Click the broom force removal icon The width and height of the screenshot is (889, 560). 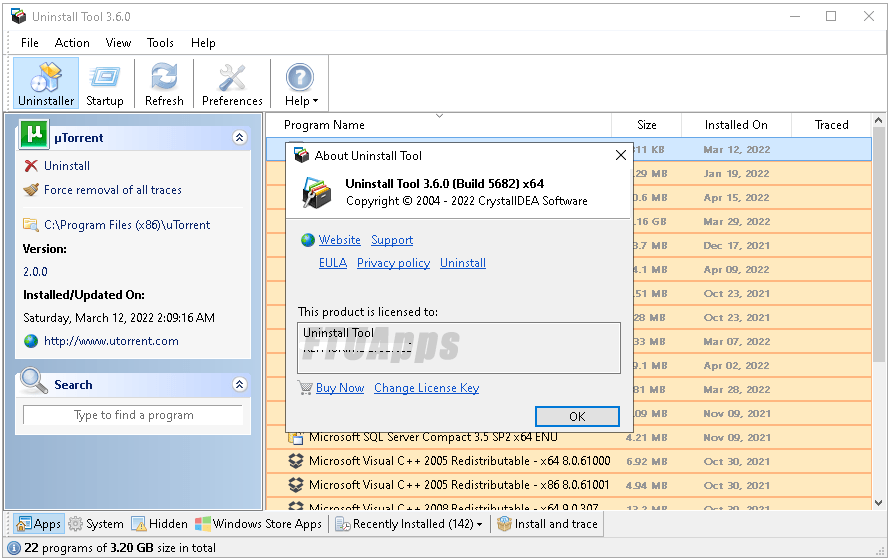[x=31, y=189]
